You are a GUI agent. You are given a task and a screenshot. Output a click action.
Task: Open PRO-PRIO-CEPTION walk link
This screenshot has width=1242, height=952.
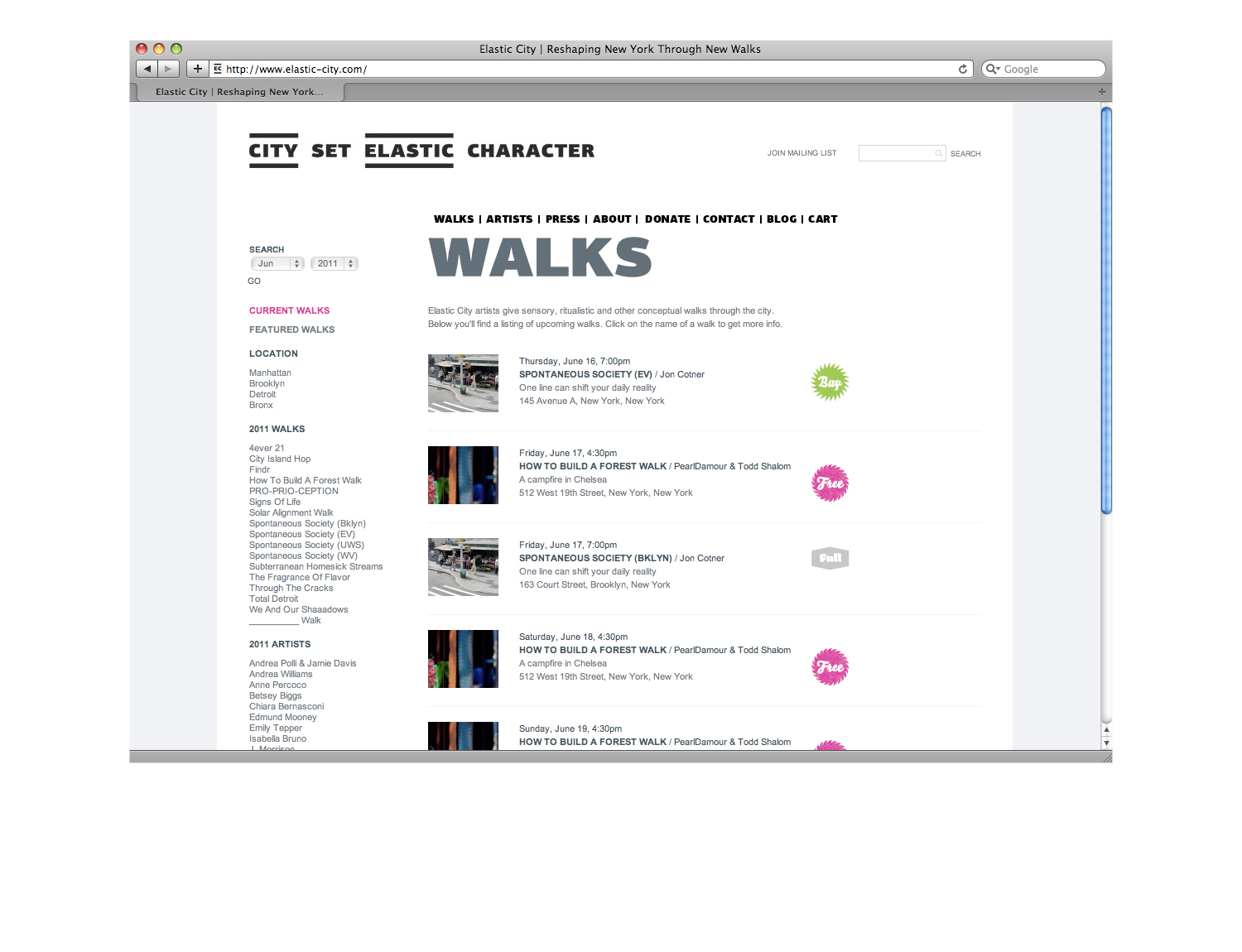[294, 491]
